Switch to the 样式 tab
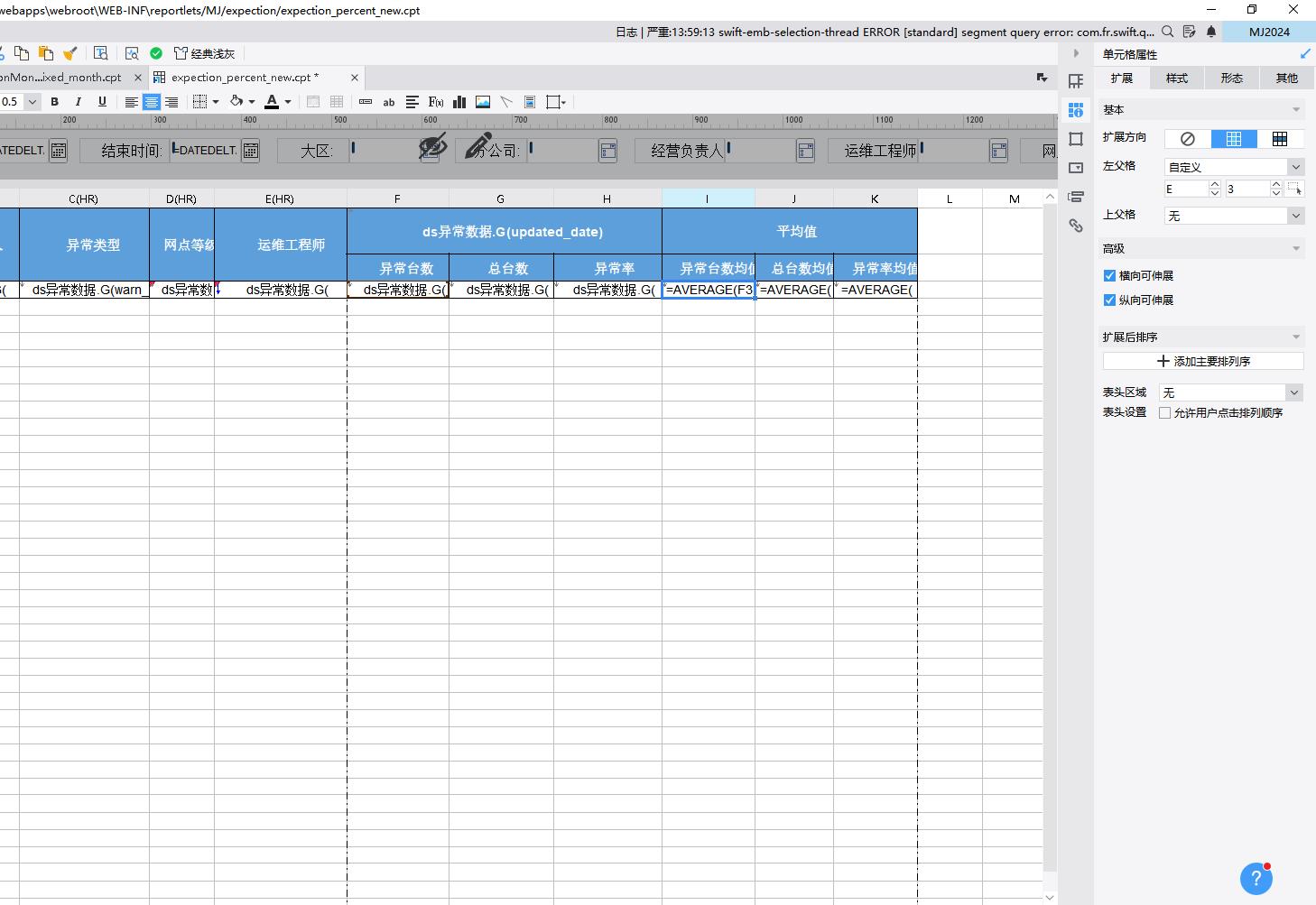This screenshot has height=905, width=1316. [x=1177, y=78]
